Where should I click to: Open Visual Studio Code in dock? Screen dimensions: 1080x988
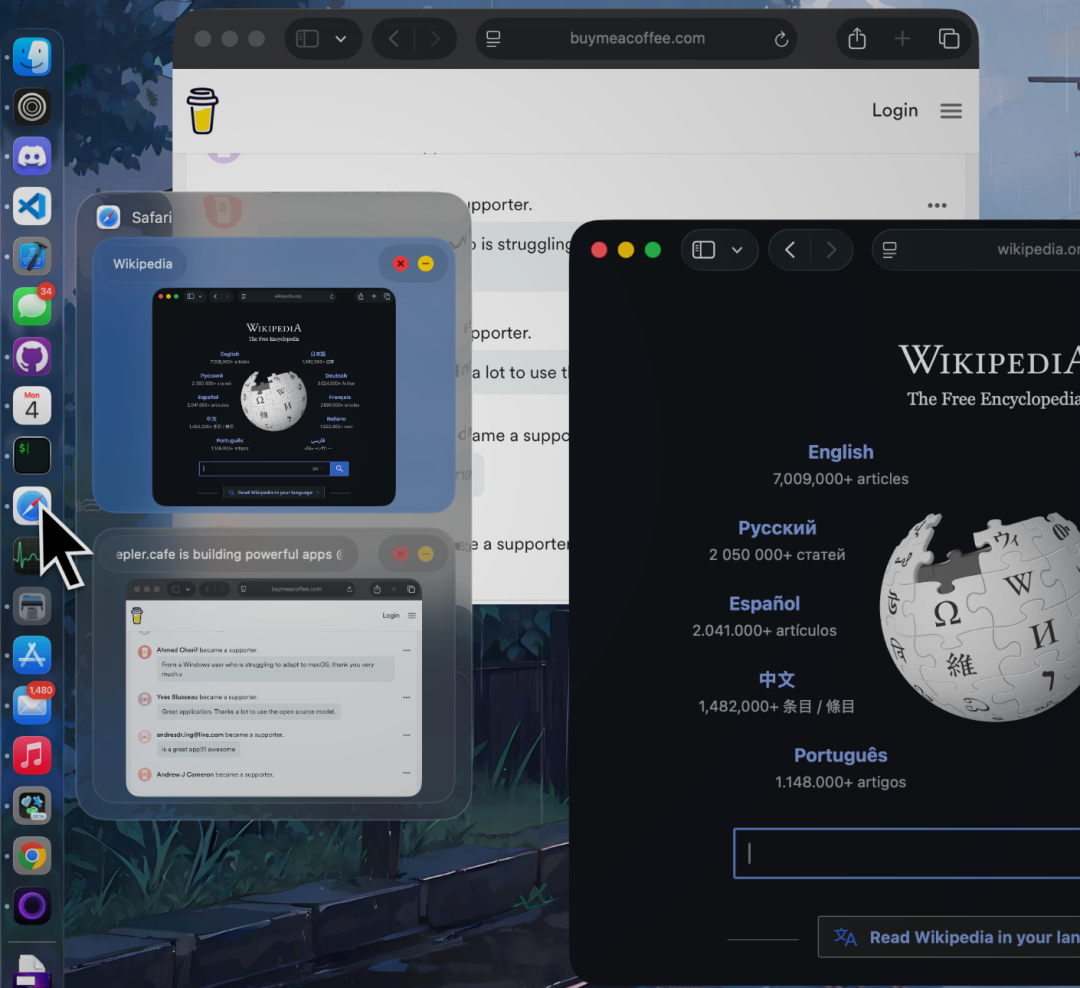[x=32, y=206]
